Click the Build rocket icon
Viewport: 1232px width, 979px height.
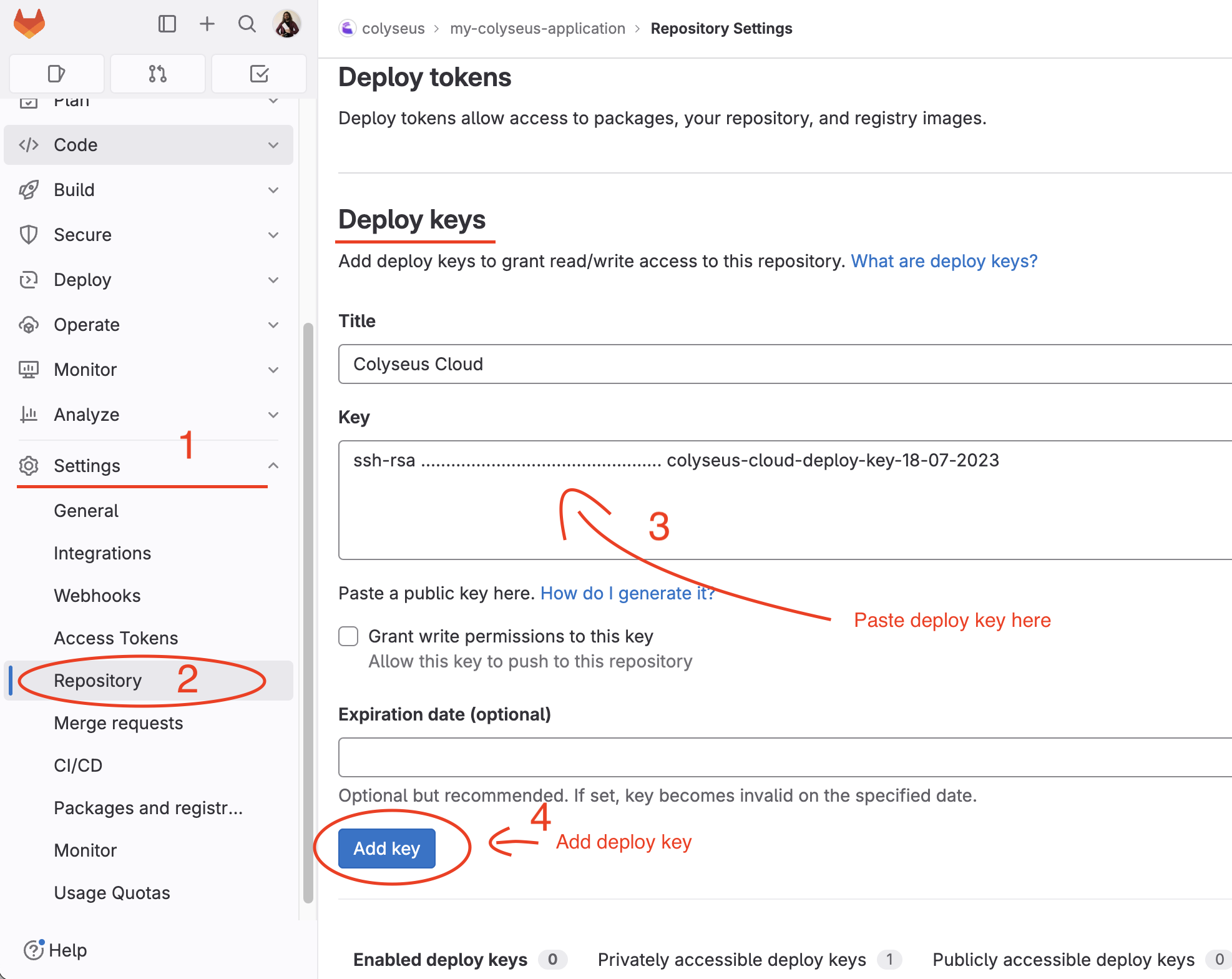29,190
